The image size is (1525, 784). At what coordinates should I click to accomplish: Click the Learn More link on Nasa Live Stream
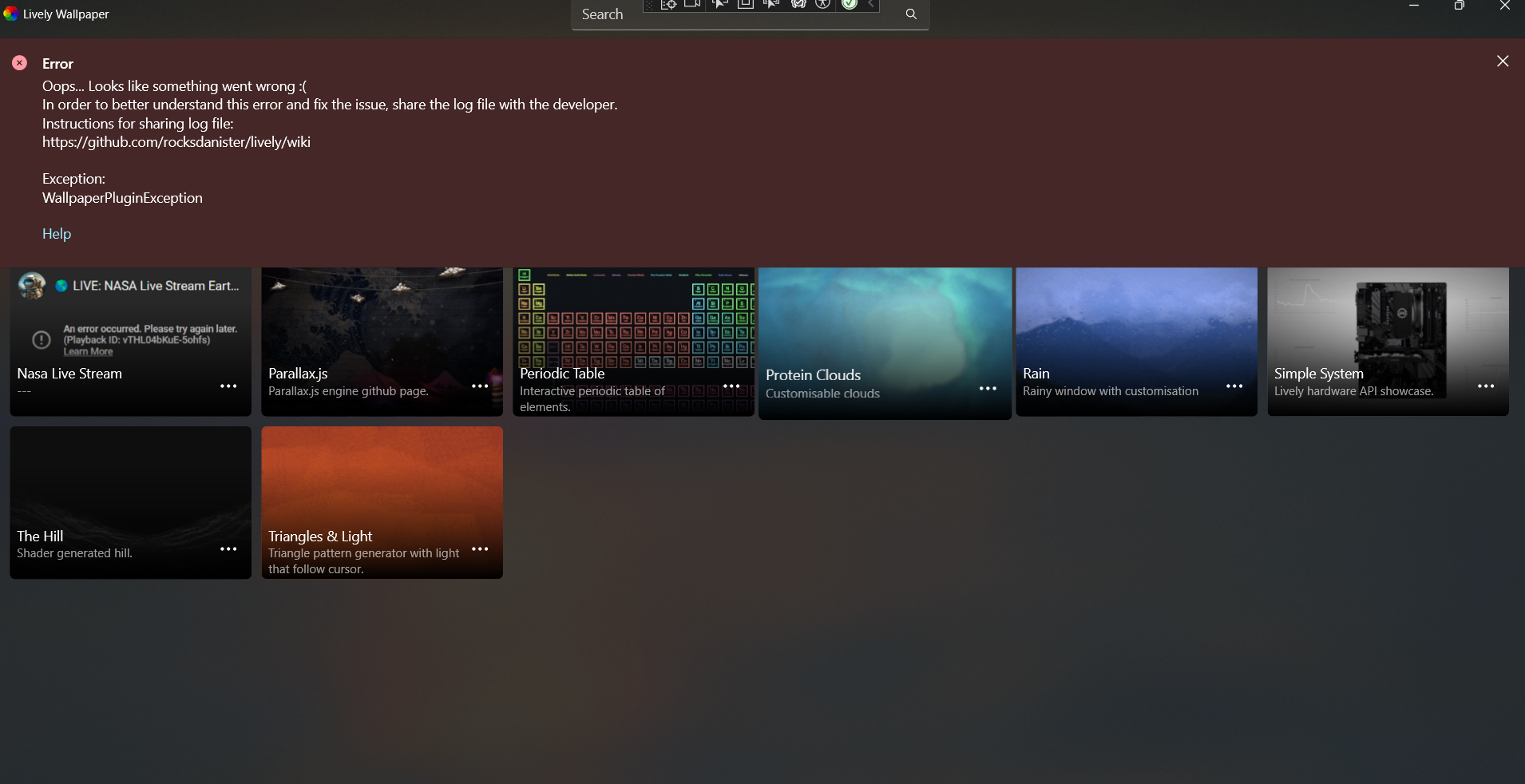(x=88, y=351)
